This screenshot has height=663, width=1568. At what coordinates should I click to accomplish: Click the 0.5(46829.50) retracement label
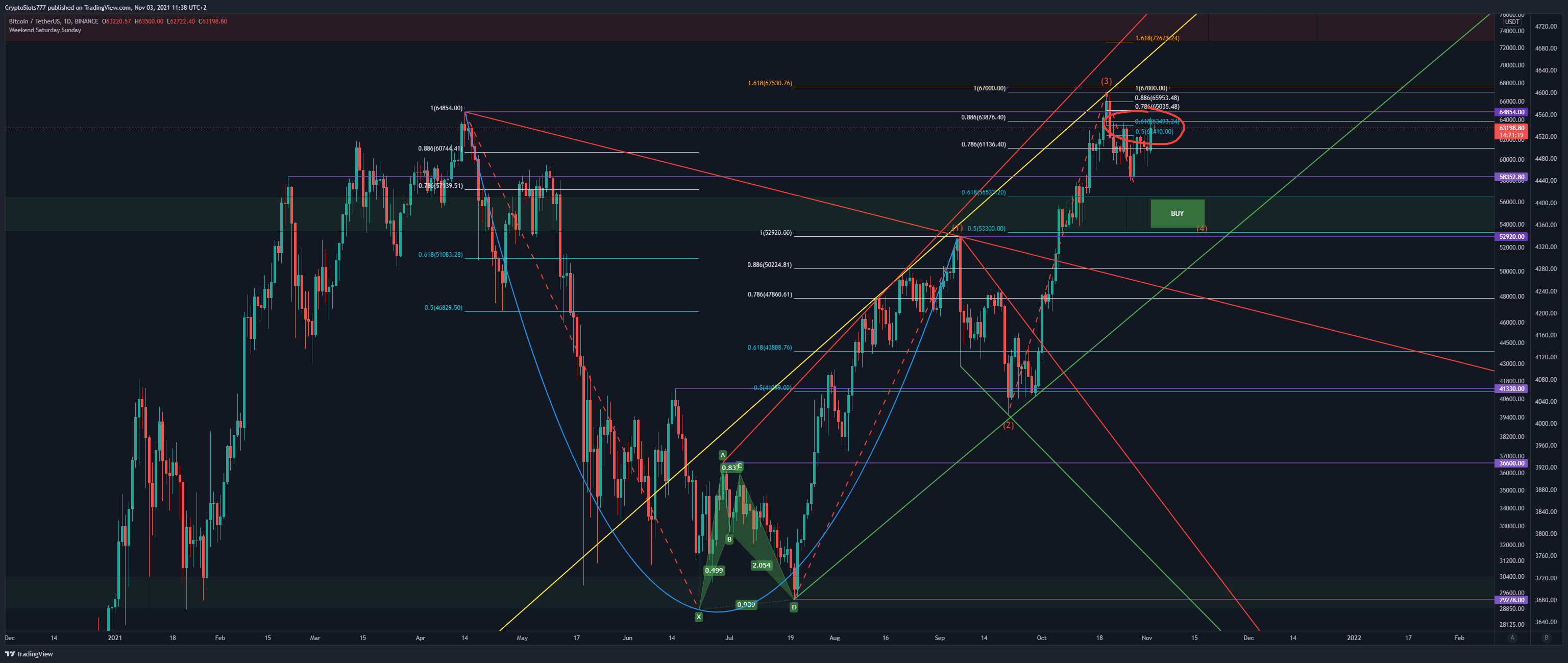point(443,307)
